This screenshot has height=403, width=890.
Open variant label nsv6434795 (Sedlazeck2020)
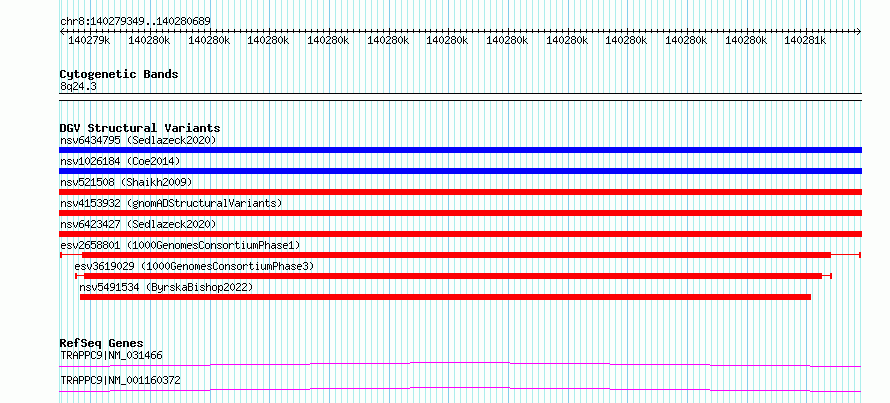[138, 140]
